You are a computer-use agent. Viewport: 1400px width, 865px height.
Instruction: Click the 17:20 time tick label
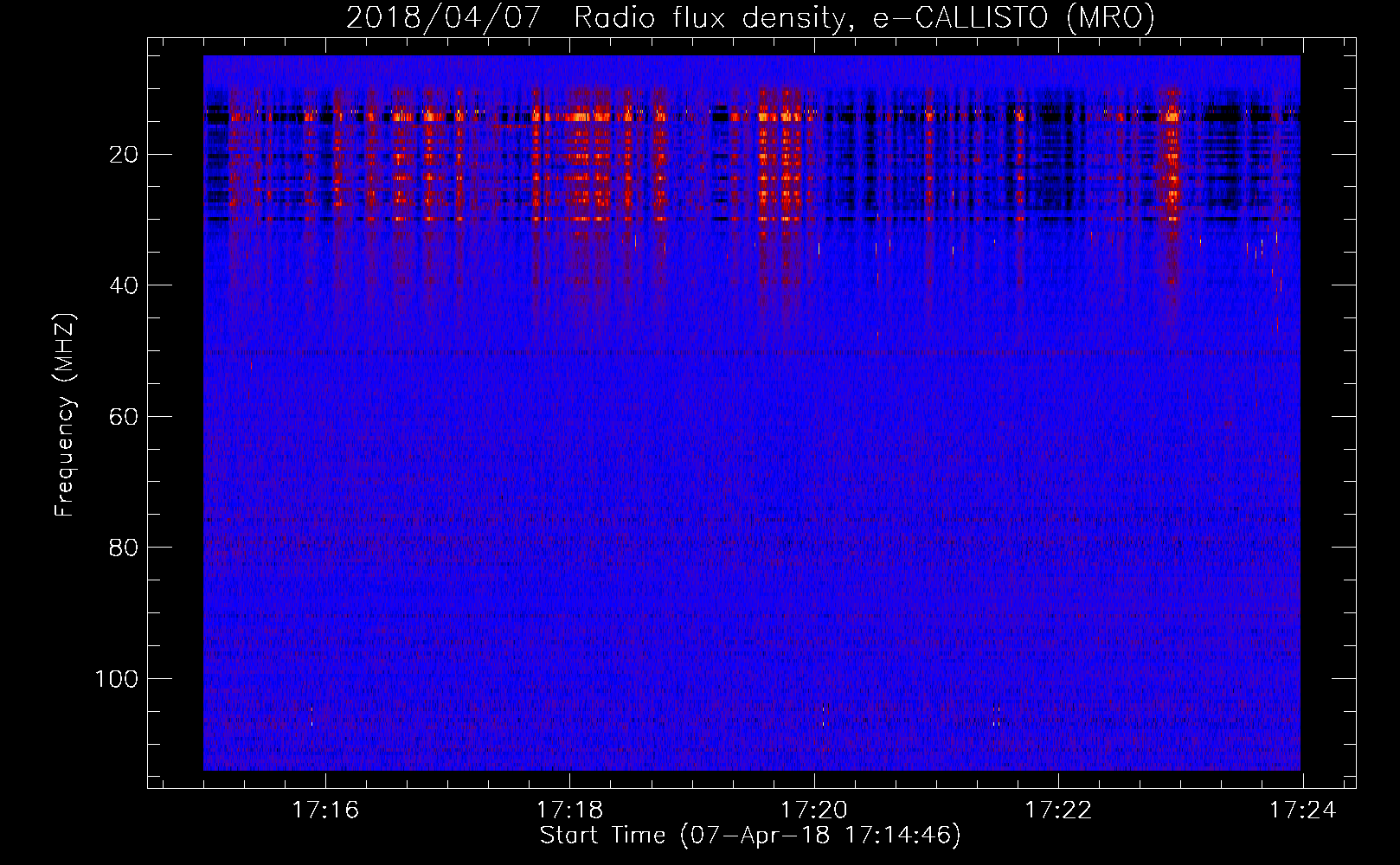click(x=814, y=811)
